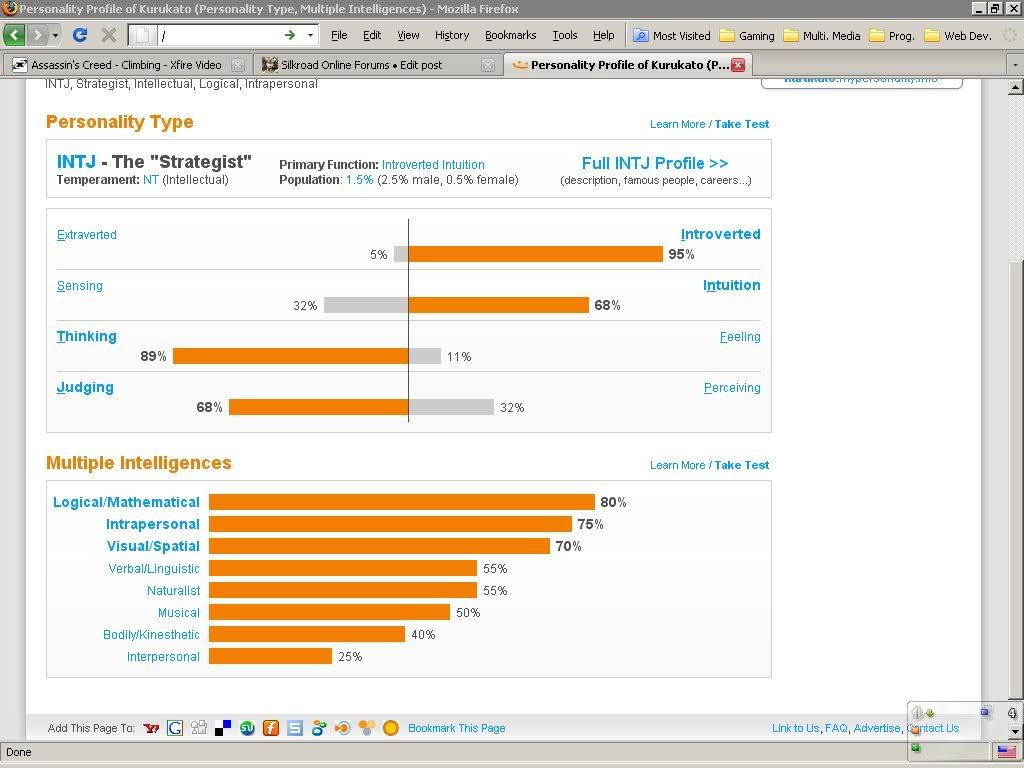Open the Tools menu
The image size is (1024, 768).
tap(564, 35)
